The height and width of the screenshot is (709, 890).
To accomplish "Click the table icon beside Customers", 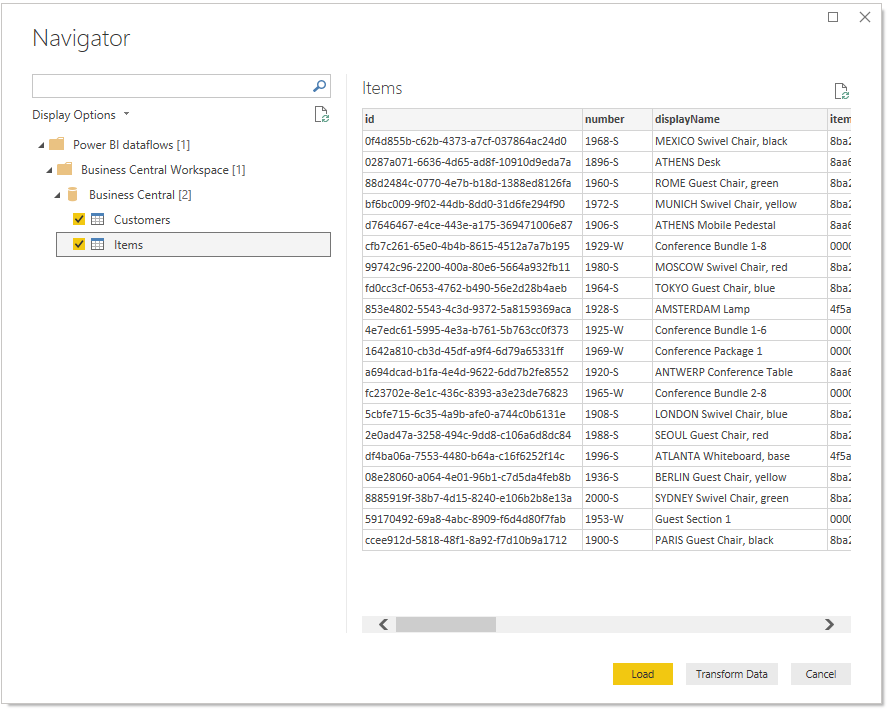I will (x=96, y=219).
